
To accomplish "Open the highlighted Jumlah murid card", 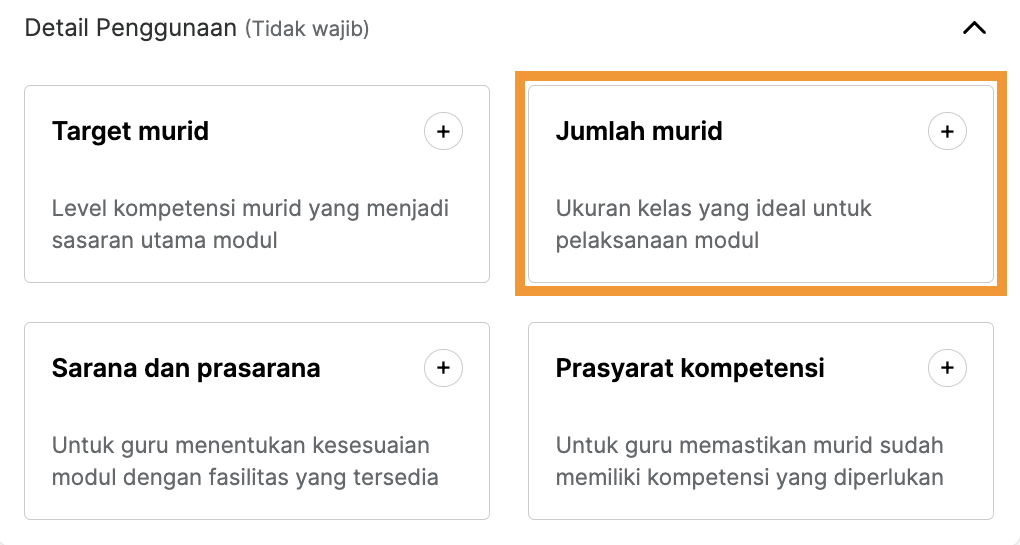I will pos(760,184).
